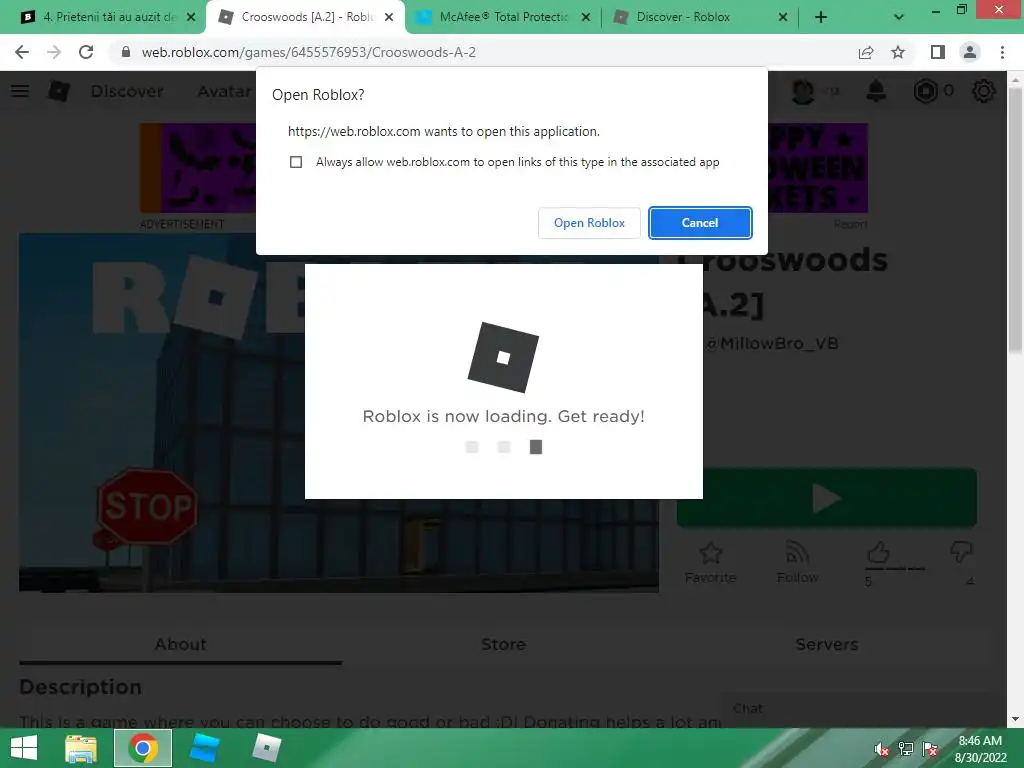This screenshot has height=768, width=1024.
Task: Open File Explorer from the taskbar
Action: (x=81, y=748)
